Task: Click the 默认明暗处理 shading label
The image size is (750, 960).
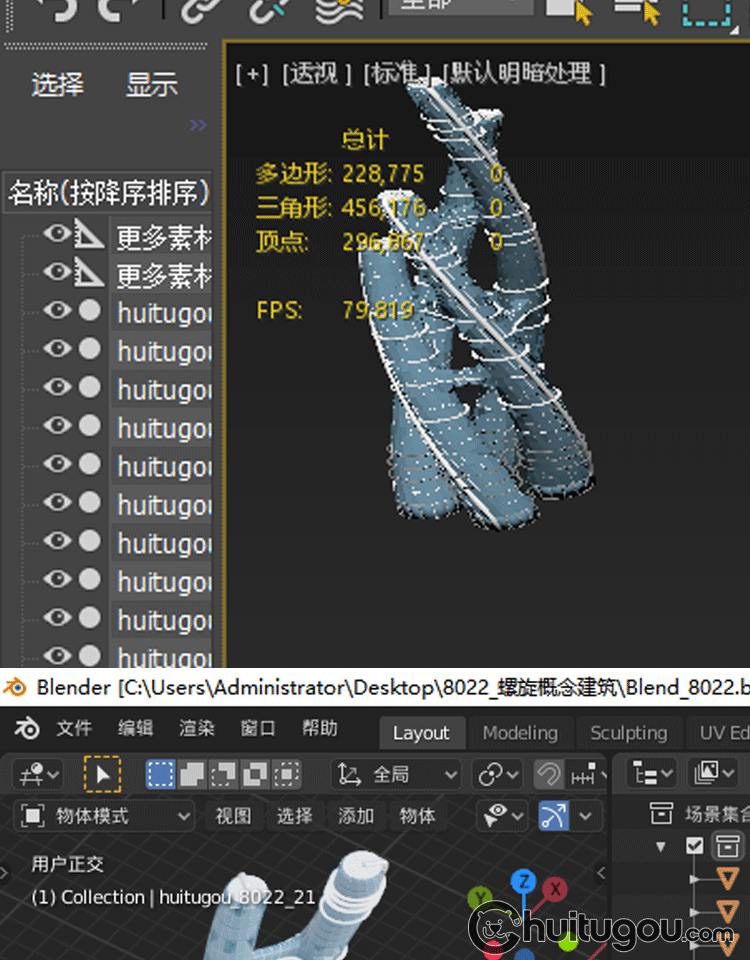Action: click(525, 74)
